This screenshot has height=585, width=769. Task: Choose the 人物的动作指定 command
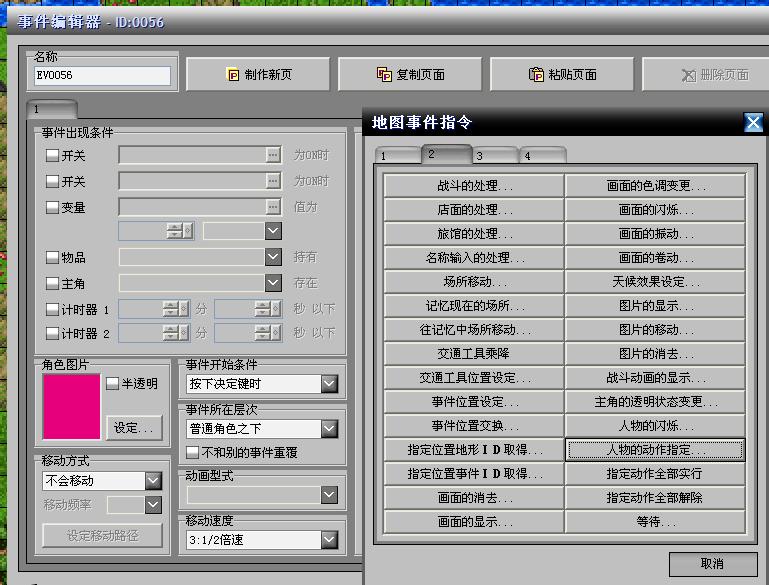[655, 450]
